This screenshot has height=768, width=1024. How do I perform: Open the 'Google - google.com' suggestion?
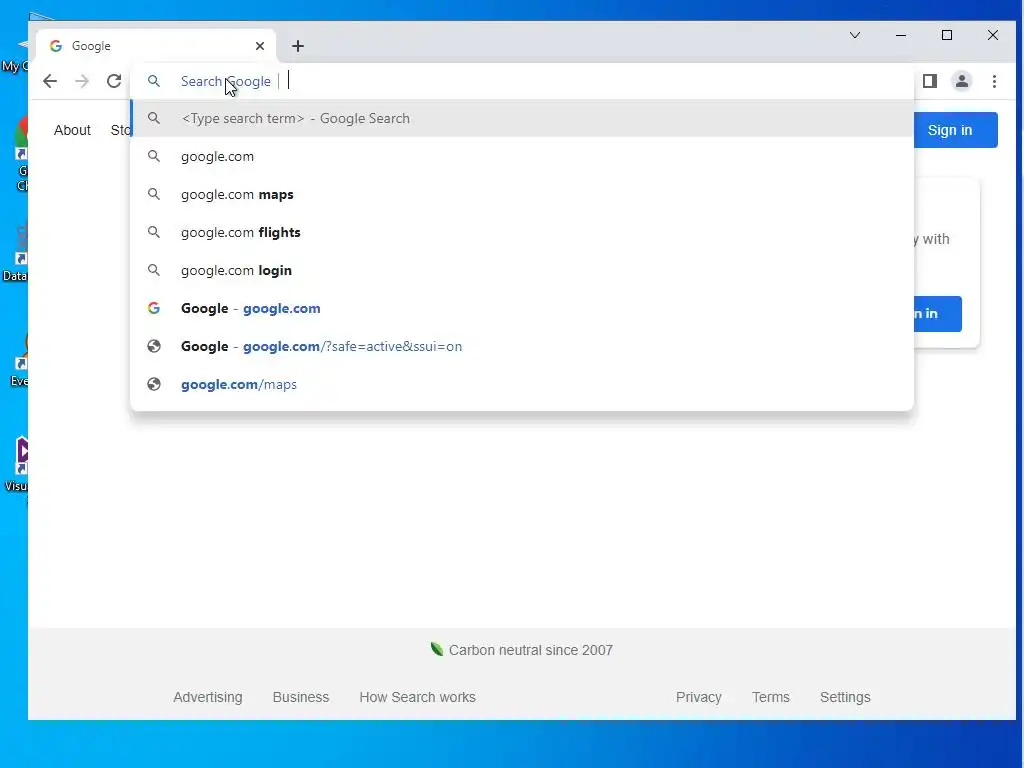click(522, 308)
